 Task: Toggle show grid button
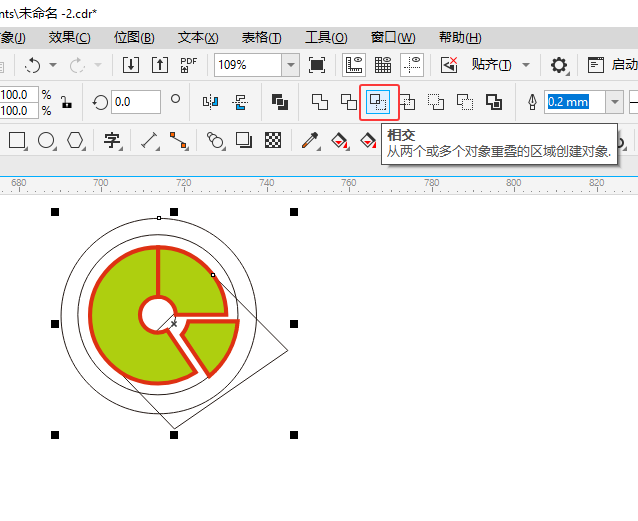(x=382, y=65)
